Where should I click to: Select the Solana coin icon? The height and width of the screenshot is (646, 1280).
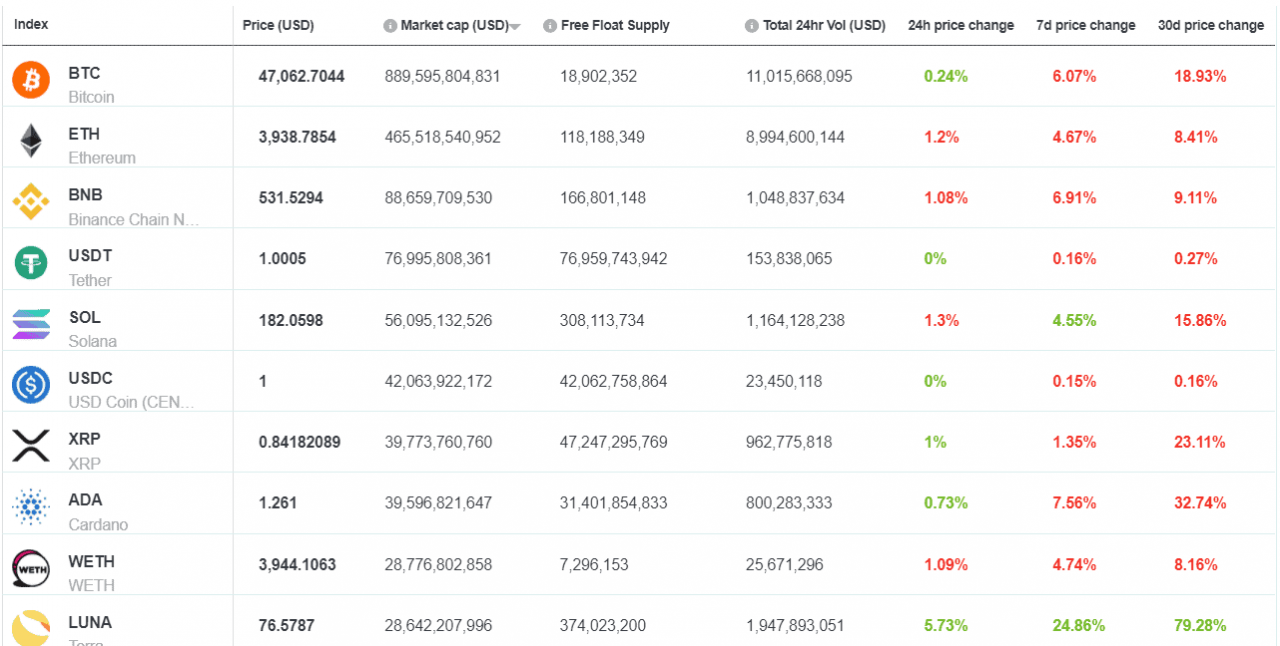[30, 320]
